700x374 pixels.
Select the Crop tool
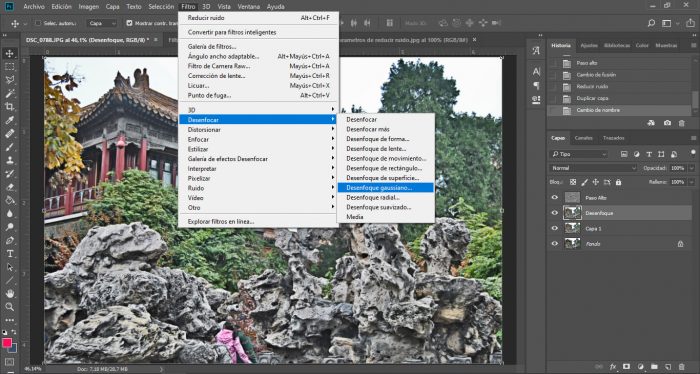coord(9,107)
